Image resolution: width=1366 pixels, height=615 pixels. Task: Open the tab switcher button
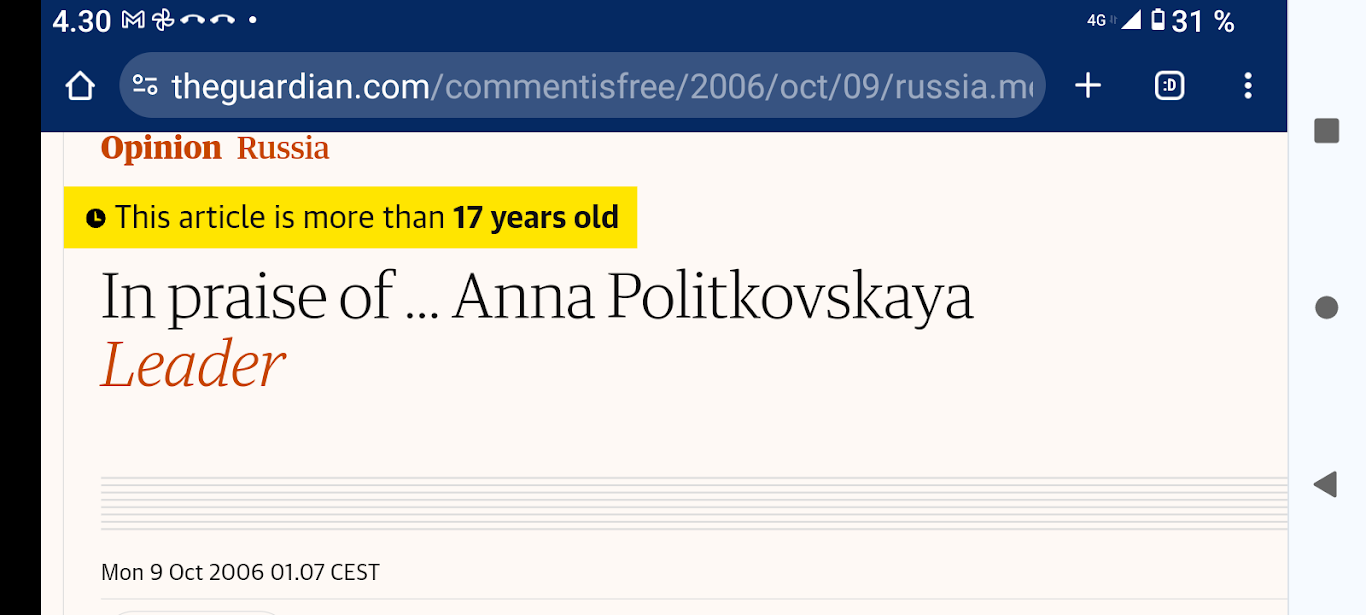pyautogui.click(x=1169, y=86)
